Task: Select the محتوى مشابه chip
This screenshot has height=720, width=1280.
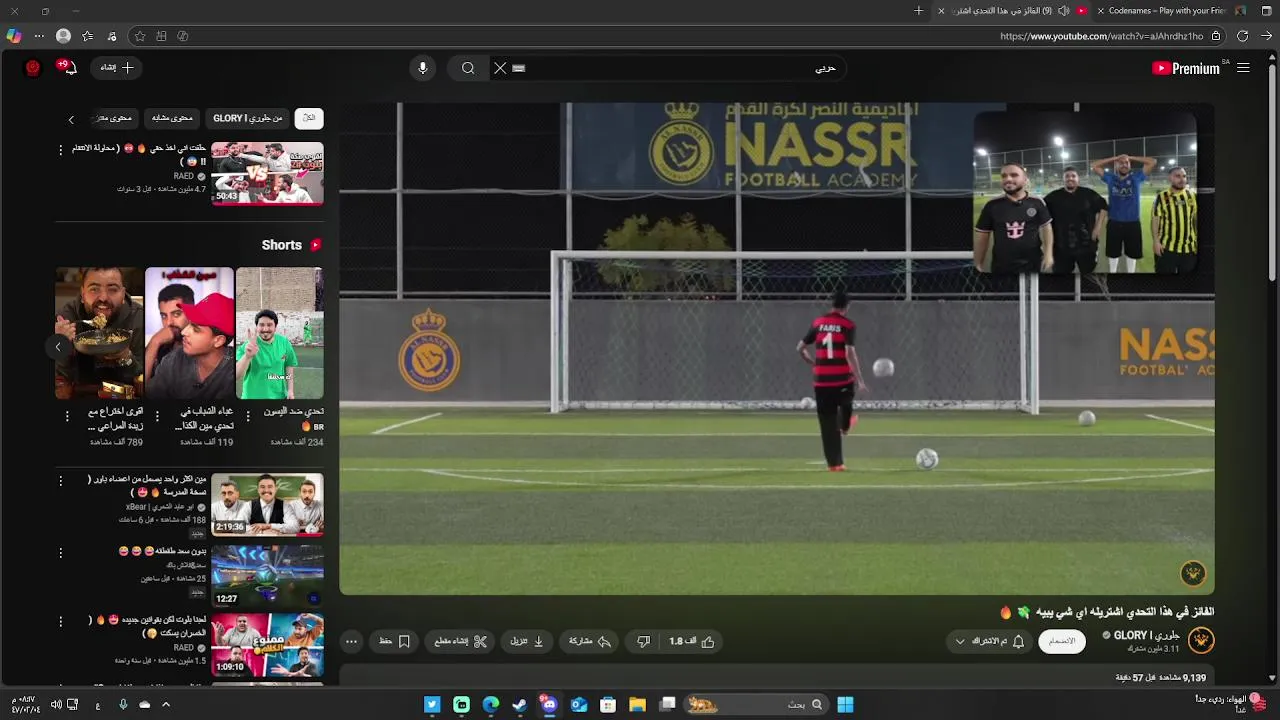Action: (172, 118)
